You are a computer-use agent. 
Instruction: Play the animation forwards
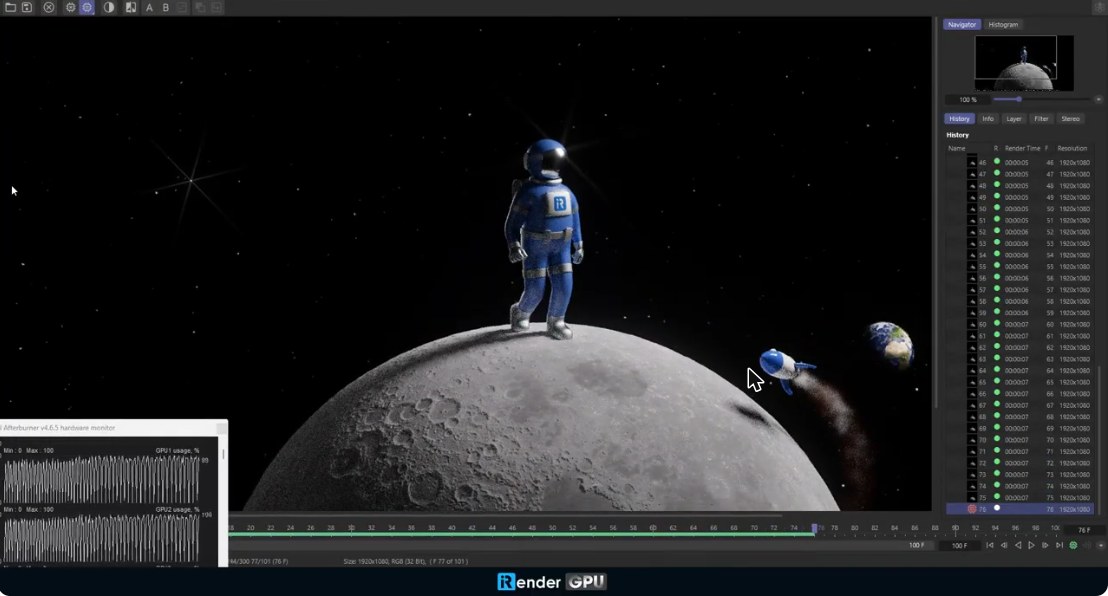click(x=1031, y=546)
